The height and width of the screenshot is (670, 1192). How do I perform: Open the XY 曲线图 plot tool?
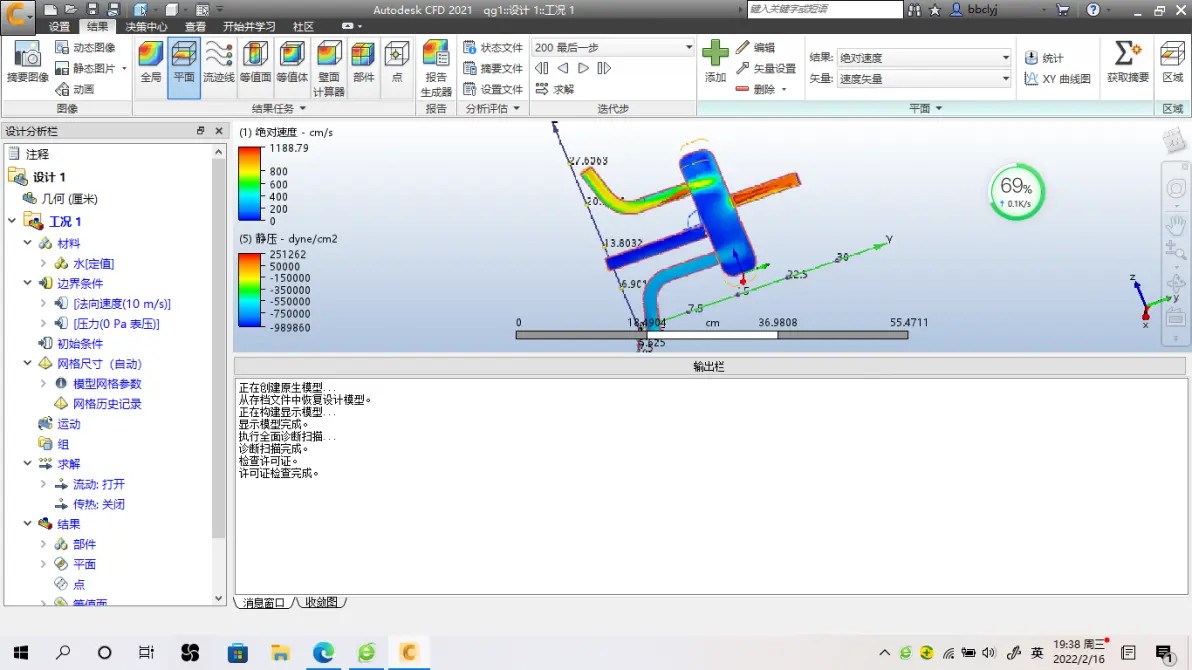[x=1057, y=79]
